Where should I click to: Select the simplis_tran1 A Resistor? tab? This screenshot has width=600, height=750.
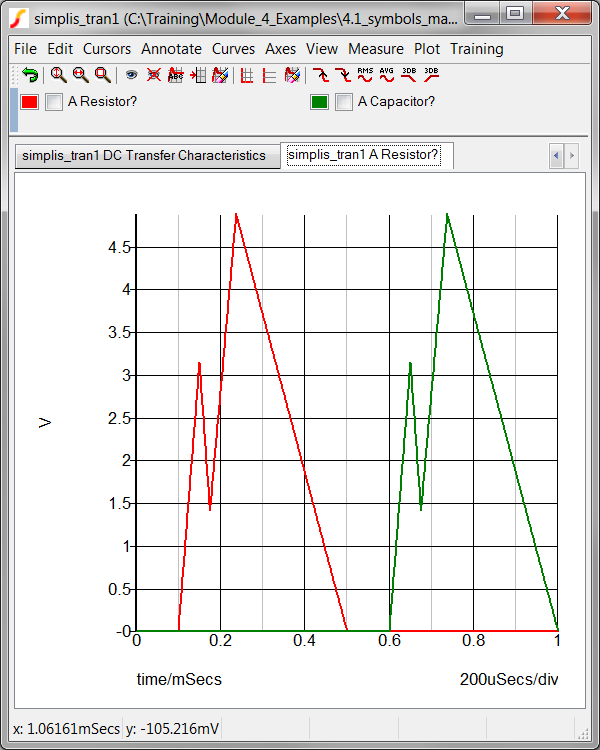click(364, 155)
